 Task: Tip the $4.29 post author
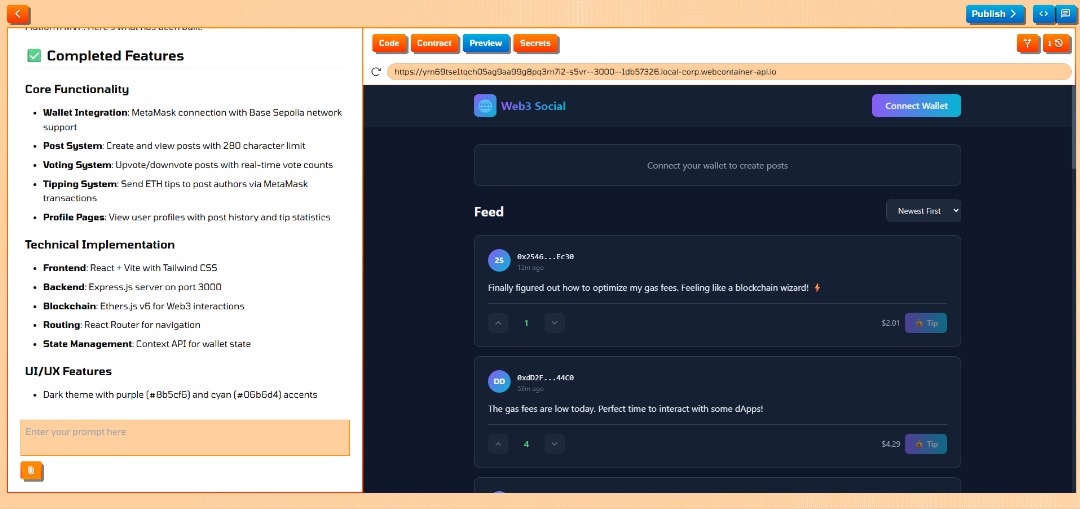(x=926, y=444)
